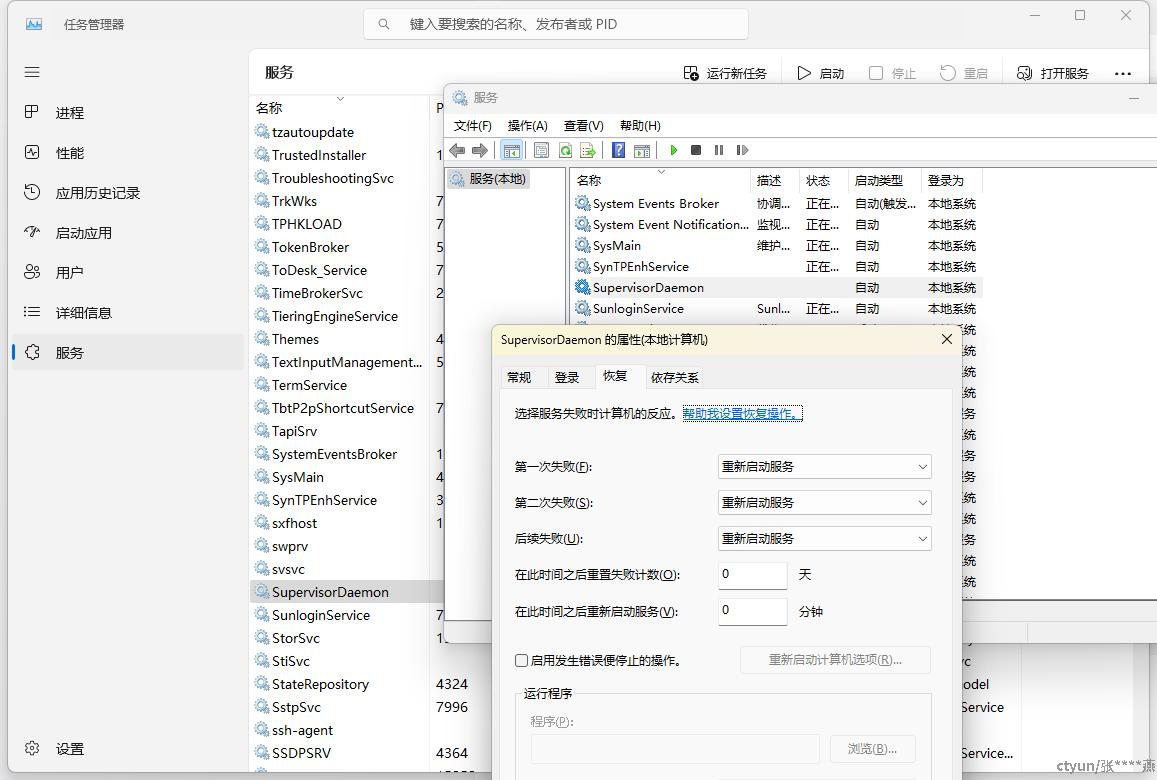Open the Help (帮助) menu in Services
Screen dimensions: 1157x780
[x=640, y=125]
